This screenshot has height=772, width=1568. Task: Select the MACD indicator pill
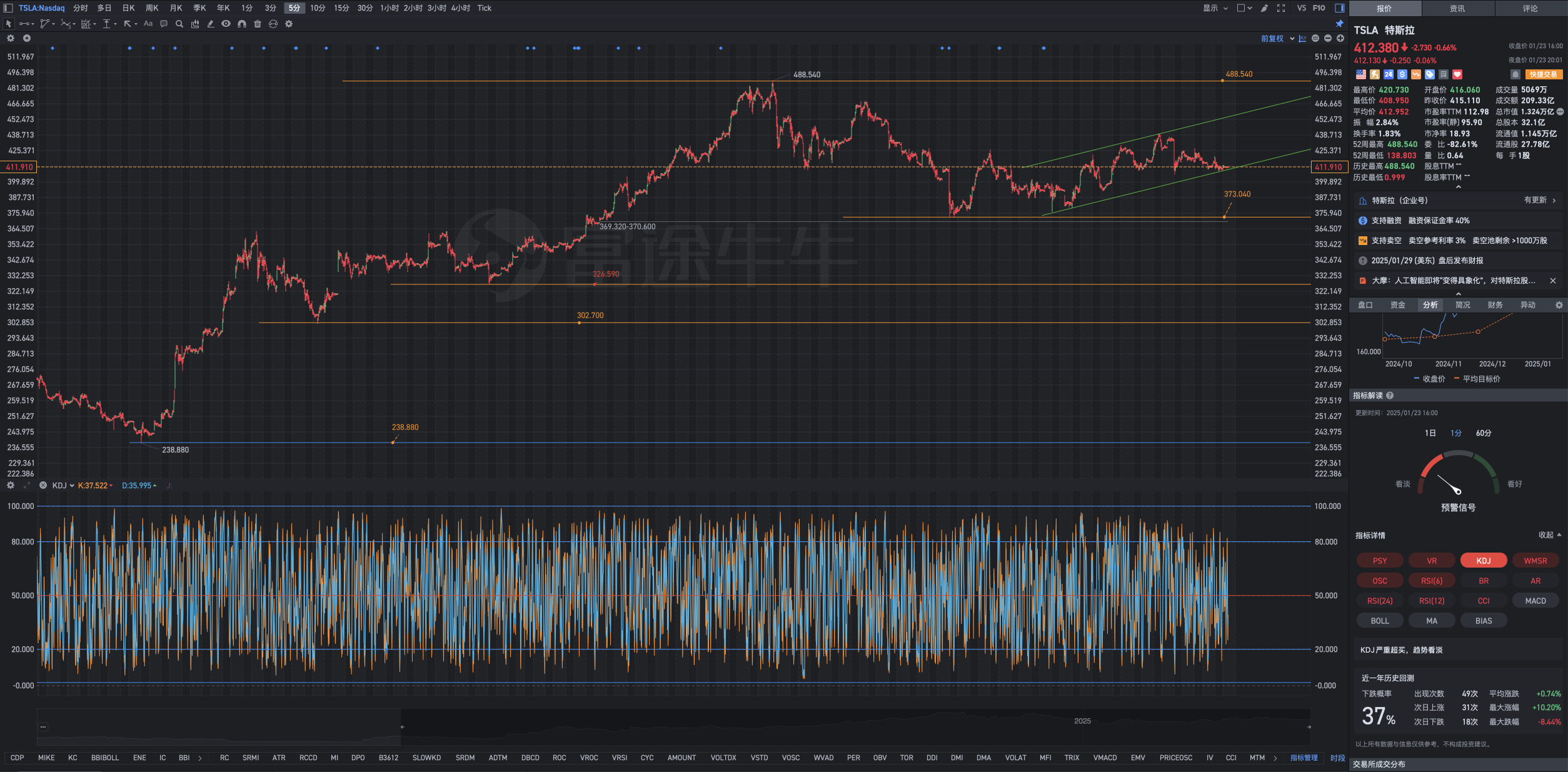[x=1535, y=601]
